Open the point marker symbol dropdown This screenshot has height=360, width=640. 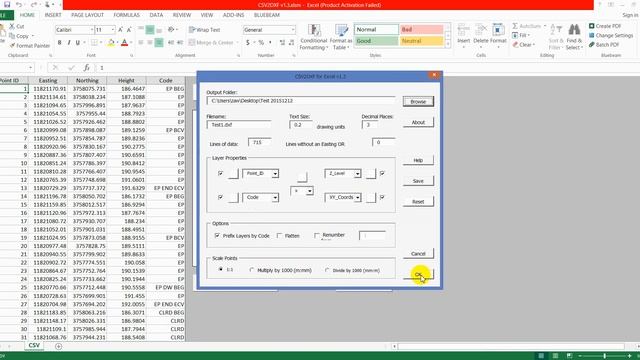click(310, 191)
